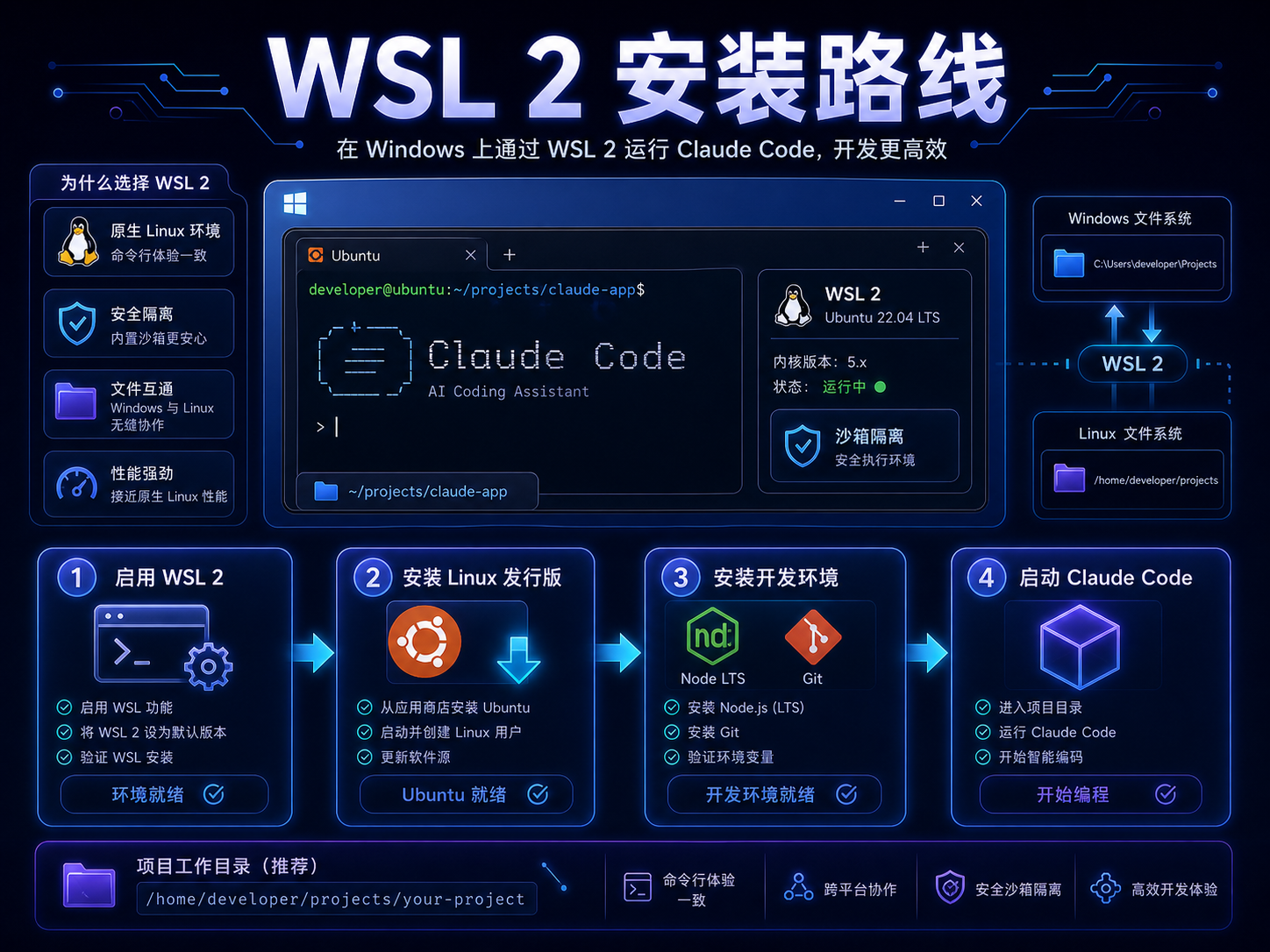Viewport: 1270px width, 952px height.
Task: Click the gear icon beside 高效开发体验
Action: (1105, 888)
